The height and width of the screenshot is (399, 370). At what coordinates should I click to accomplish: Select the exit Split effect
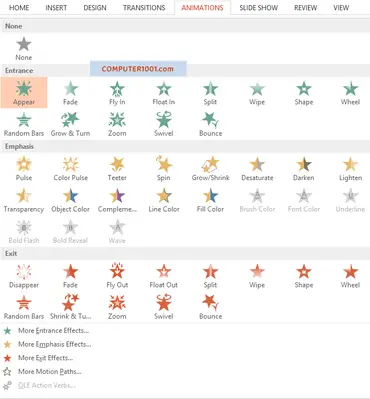click(210, 276)
